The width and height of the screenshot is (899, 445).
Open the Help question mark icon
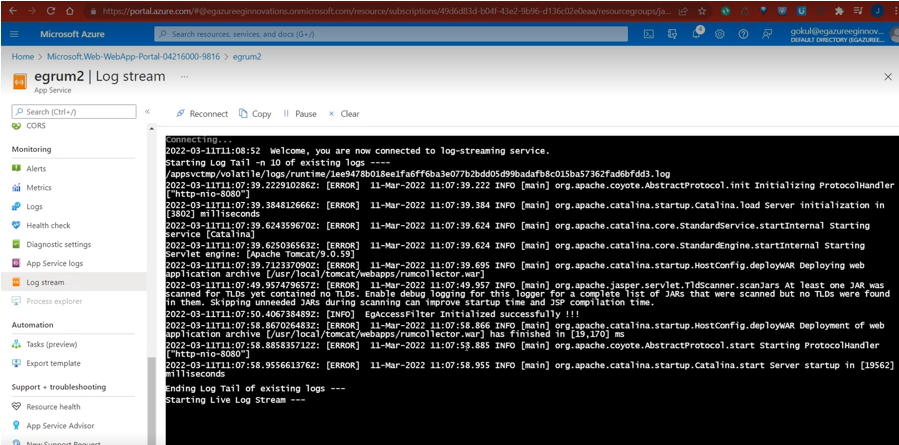click(743, 34)
